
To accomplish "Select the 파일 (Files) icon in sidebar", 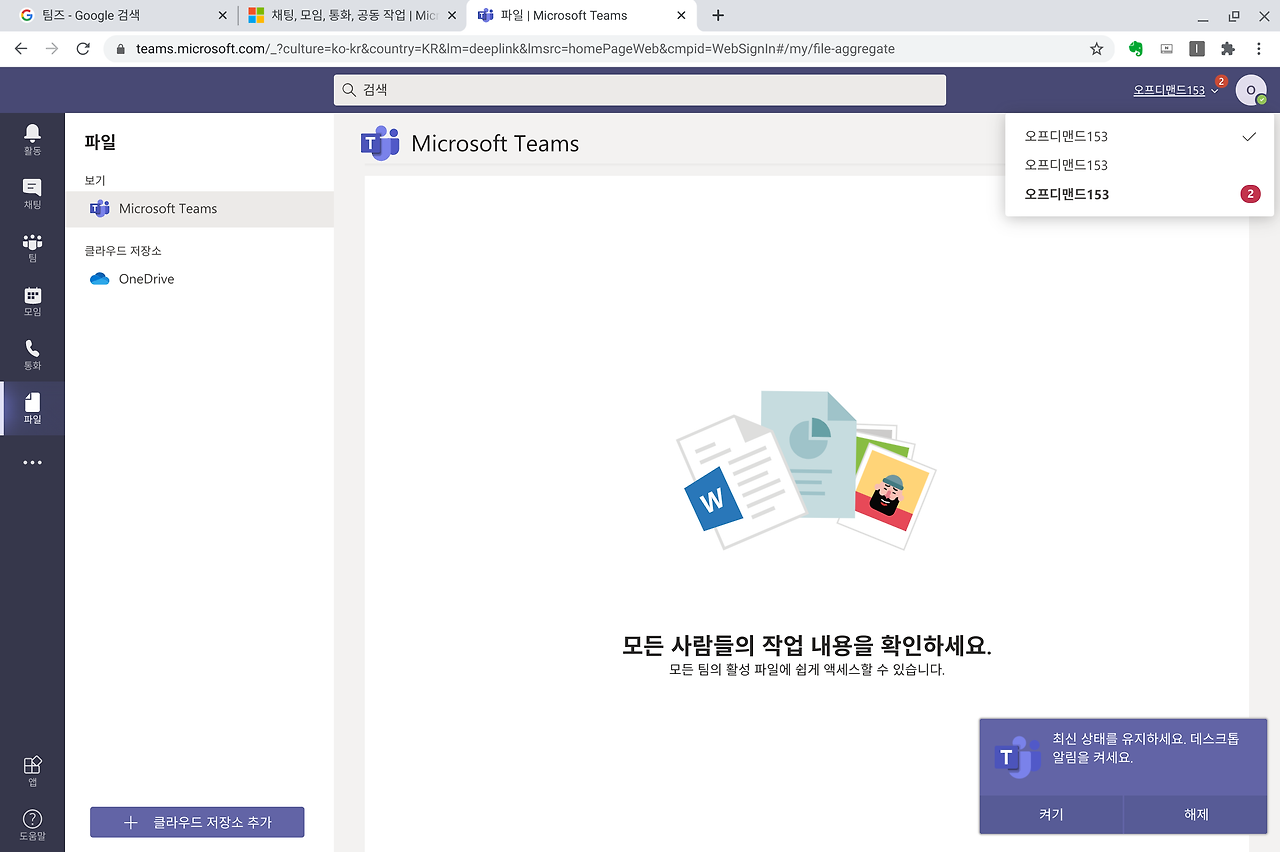I will pos(32,408).
